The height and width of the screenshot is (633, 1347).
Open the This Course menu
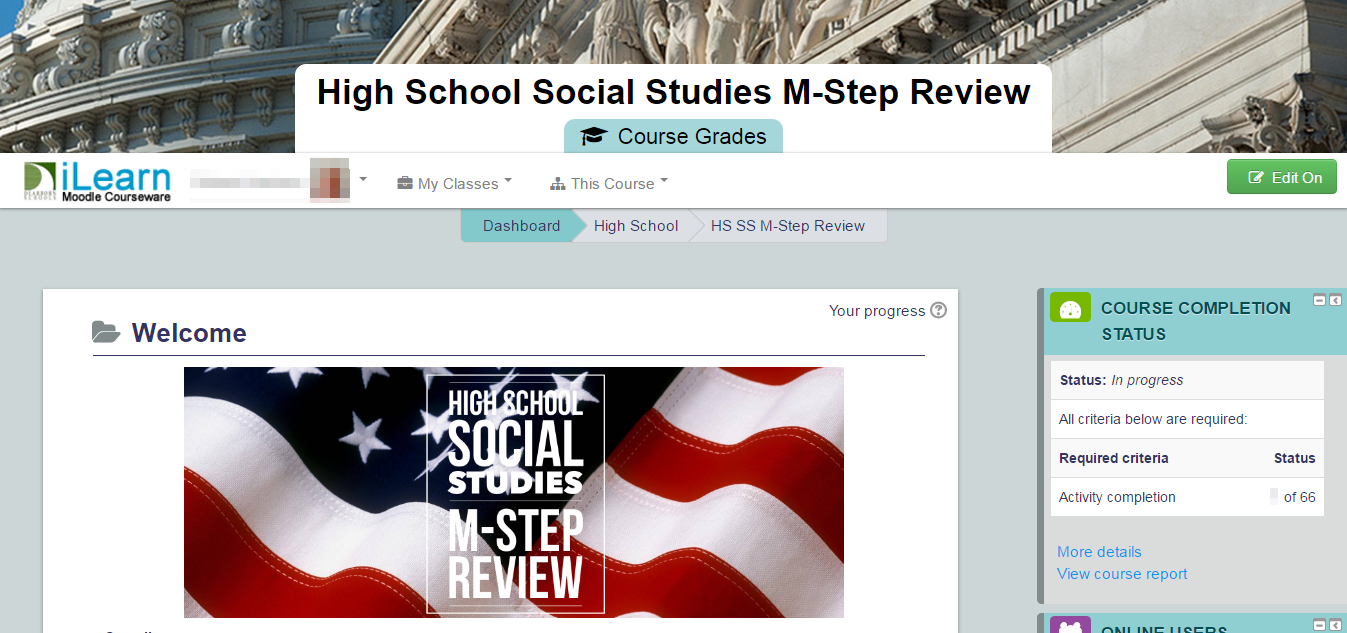609,183
